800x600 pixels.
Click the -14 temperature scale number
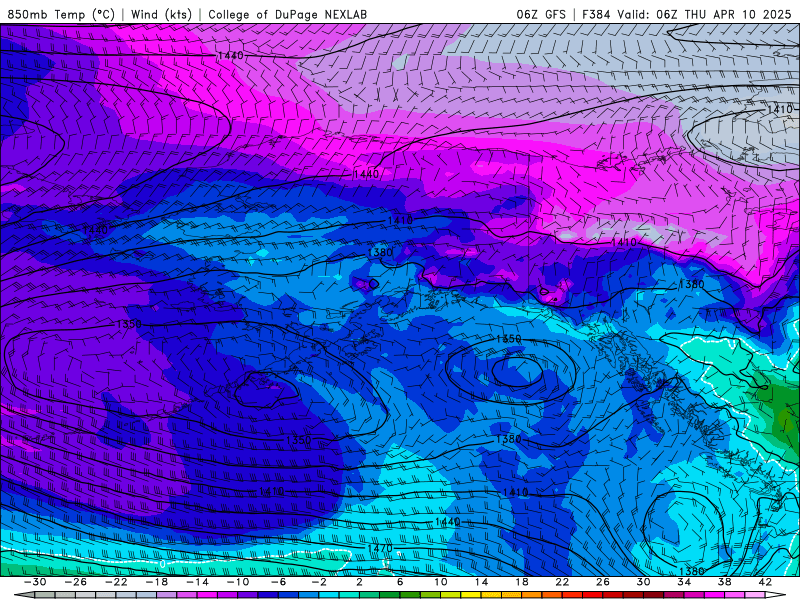click(x=197, y=582)
